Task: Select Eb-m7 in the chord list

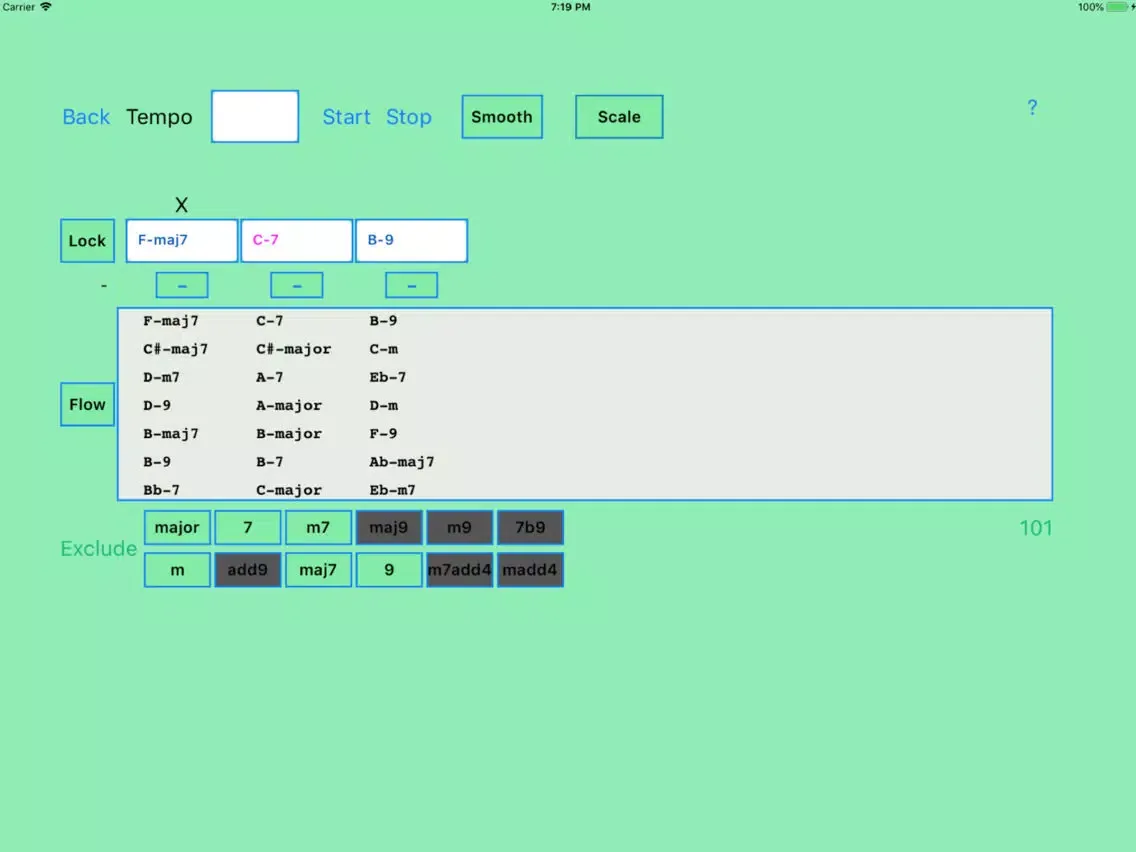Action: [393, 490]
